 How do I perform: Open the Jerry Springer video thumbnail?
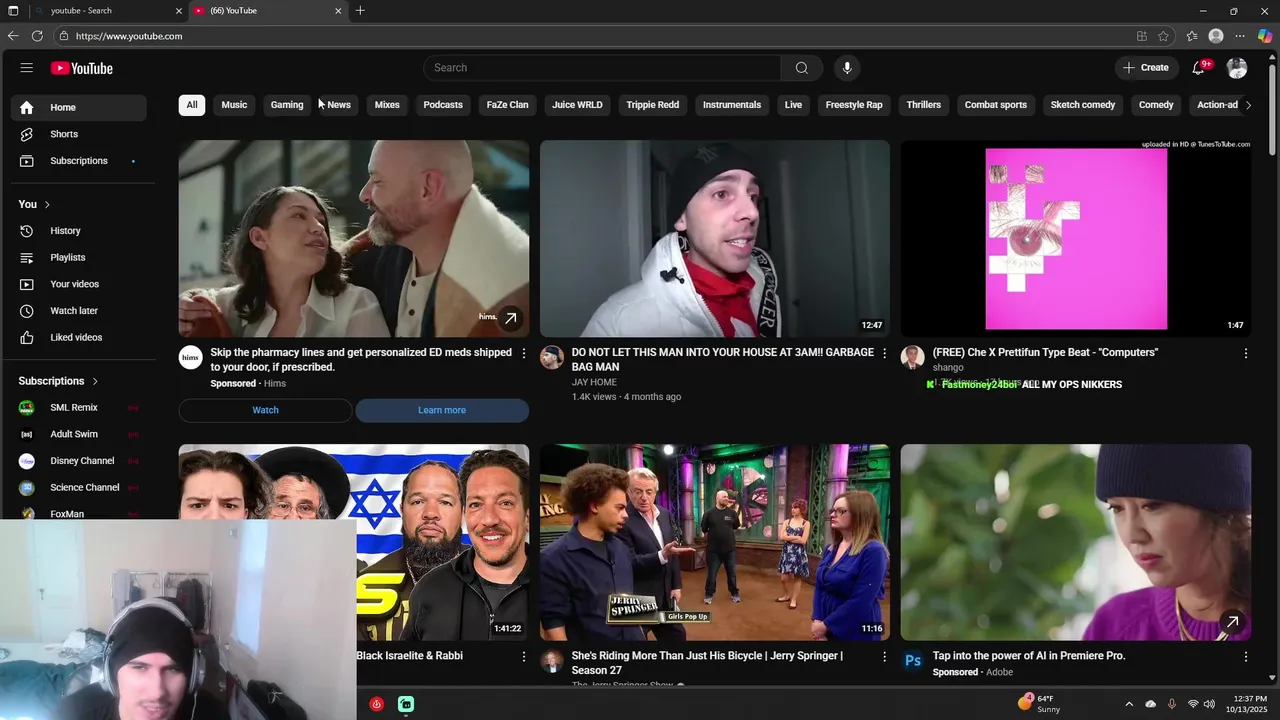pyautogui.click(x=715, y=542)
